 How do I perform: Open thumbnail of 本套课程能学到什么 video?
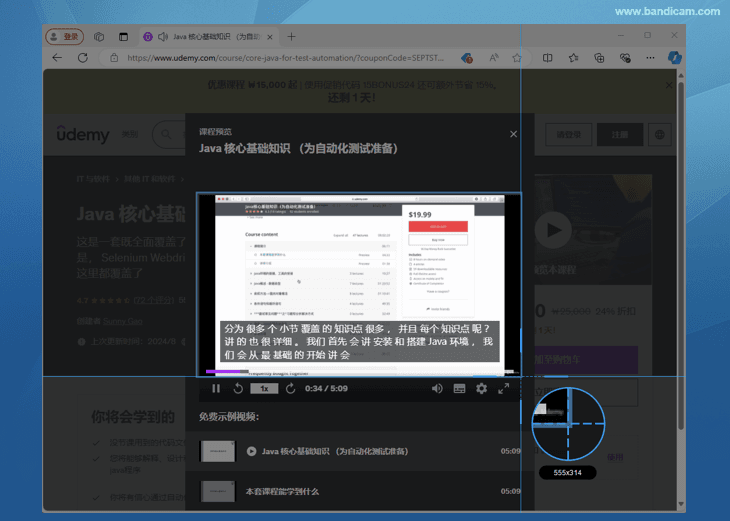(217, 491)
